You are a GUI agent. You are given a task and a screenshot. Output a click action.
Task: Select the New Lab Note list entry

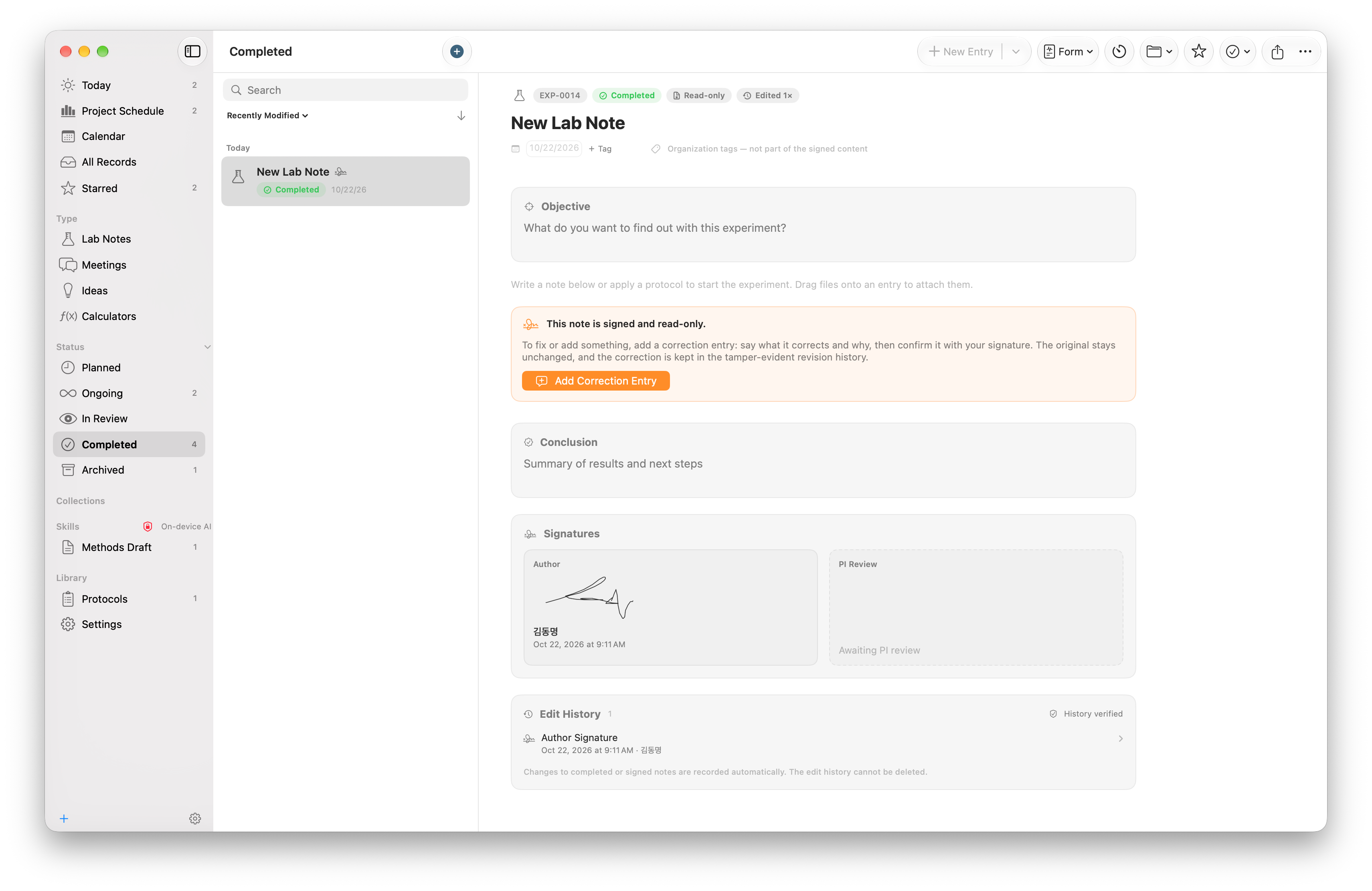[345, 180]
